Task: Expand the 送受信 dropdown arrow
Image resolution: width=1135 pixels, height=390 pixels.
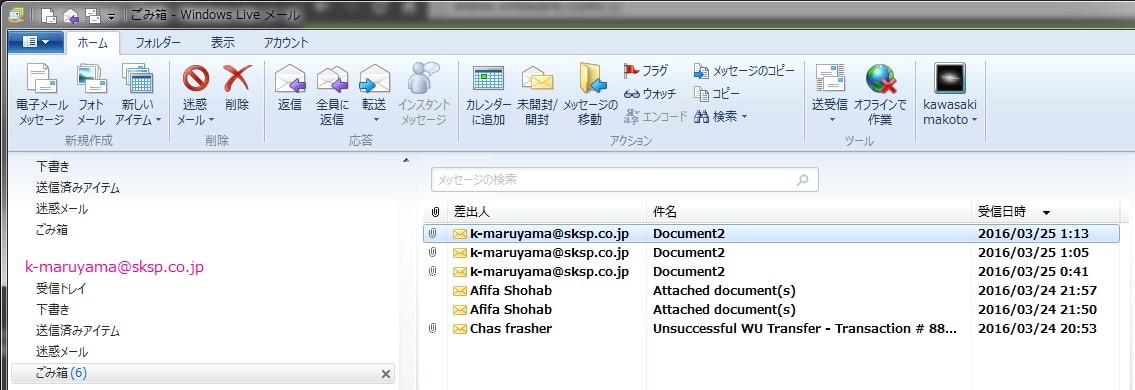Action: tap(831, 120)
